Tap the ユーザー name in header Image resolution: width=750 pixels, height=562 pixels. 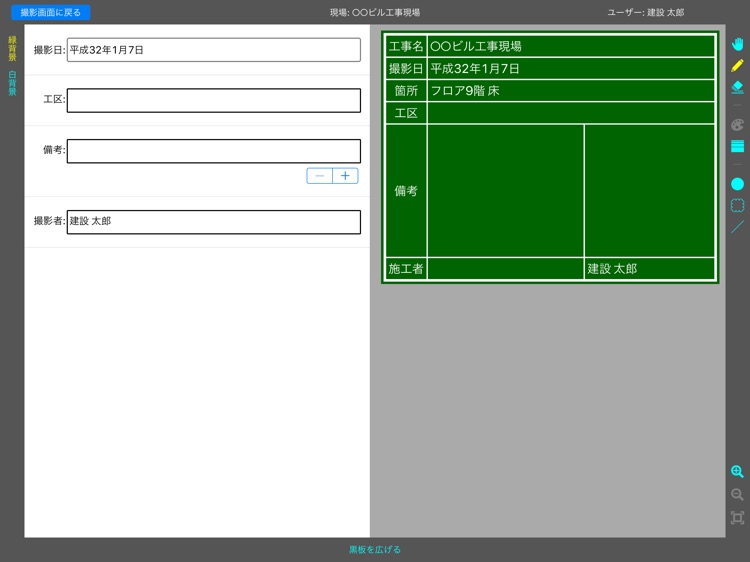click(646, 12)
